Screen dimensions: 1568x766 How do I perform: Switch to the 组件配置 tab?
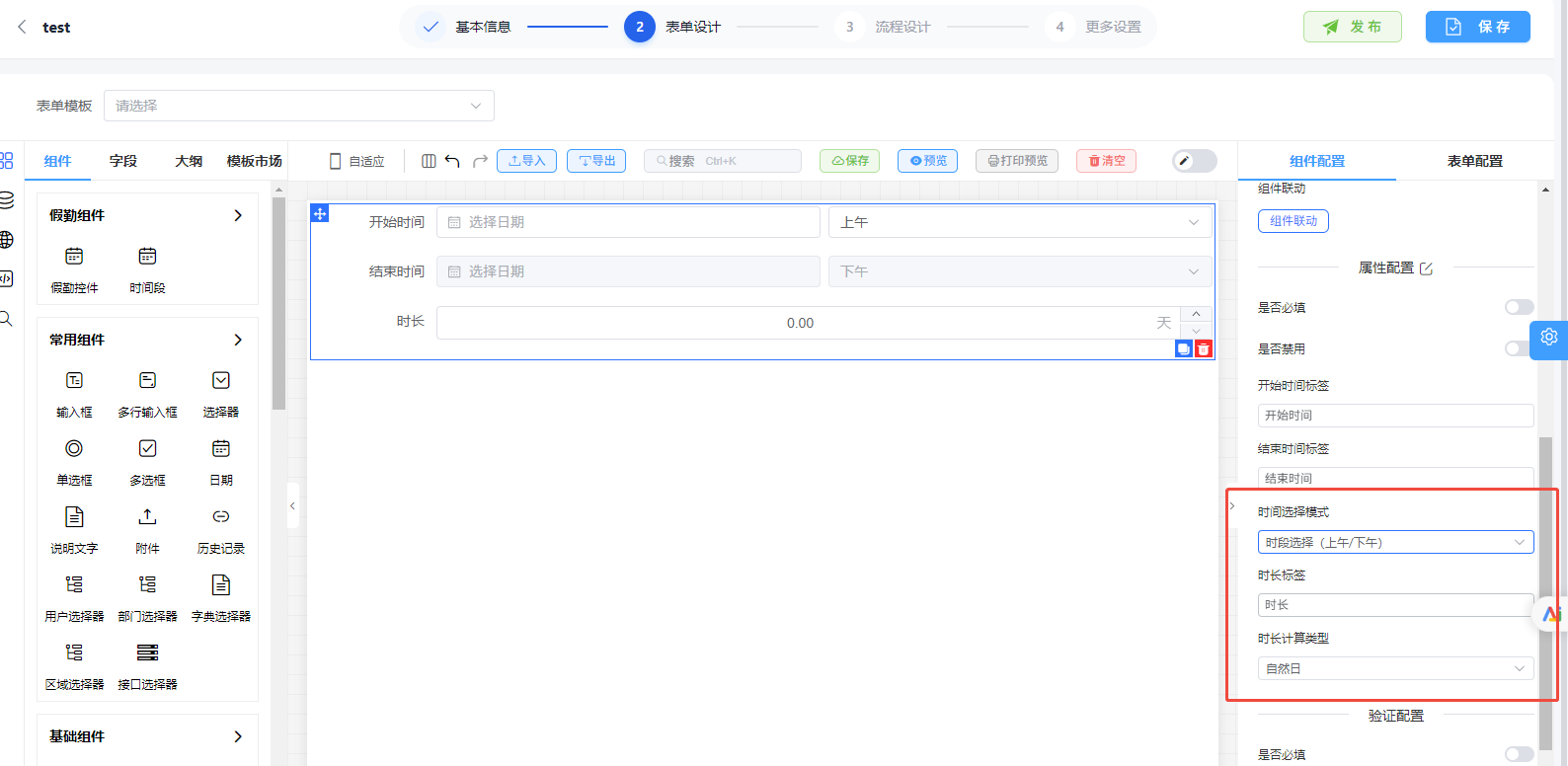[x=1317, y=161]
